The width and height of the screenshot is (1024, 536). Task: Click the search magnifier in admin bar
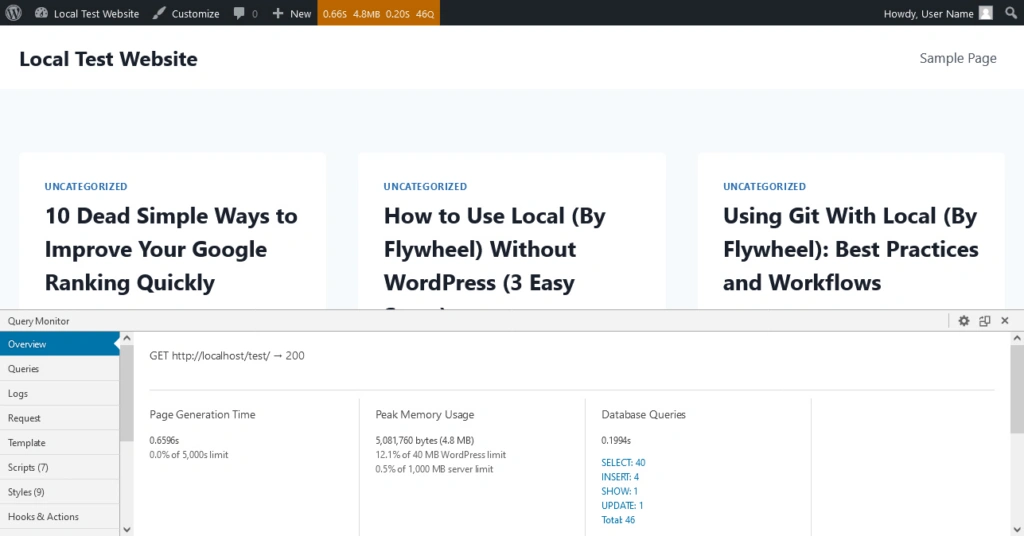(1012, 14)
